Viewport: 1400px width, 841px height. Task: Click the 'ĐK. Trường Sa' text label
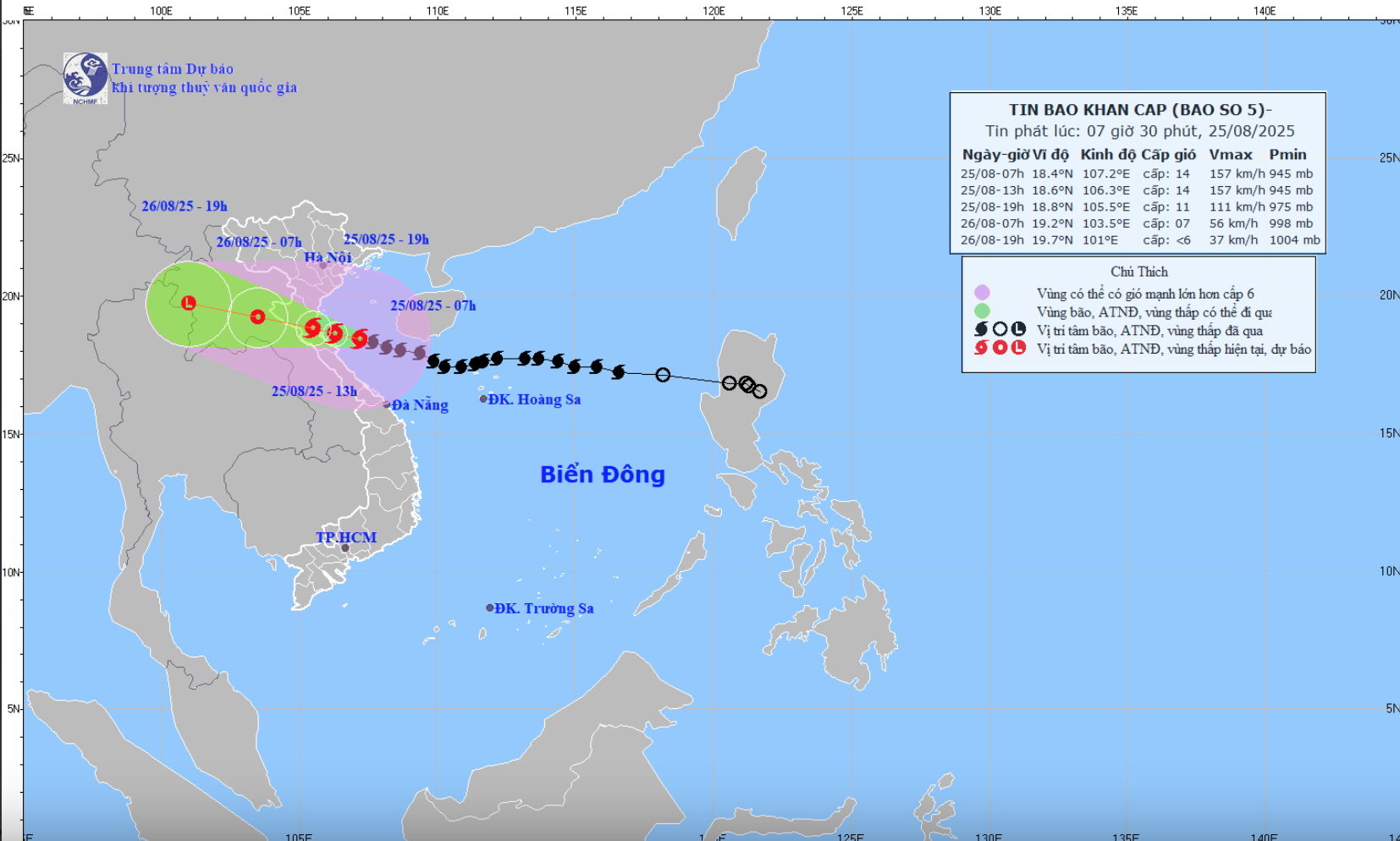point(544,608)
